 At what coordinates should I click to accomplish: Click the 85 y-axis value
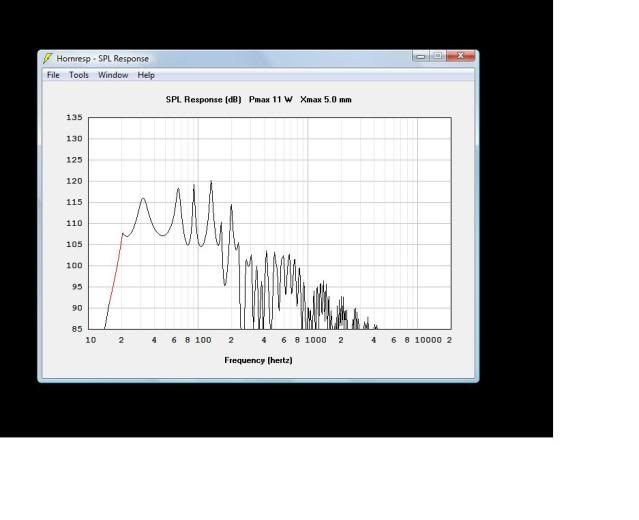click(x=77, y=329)
